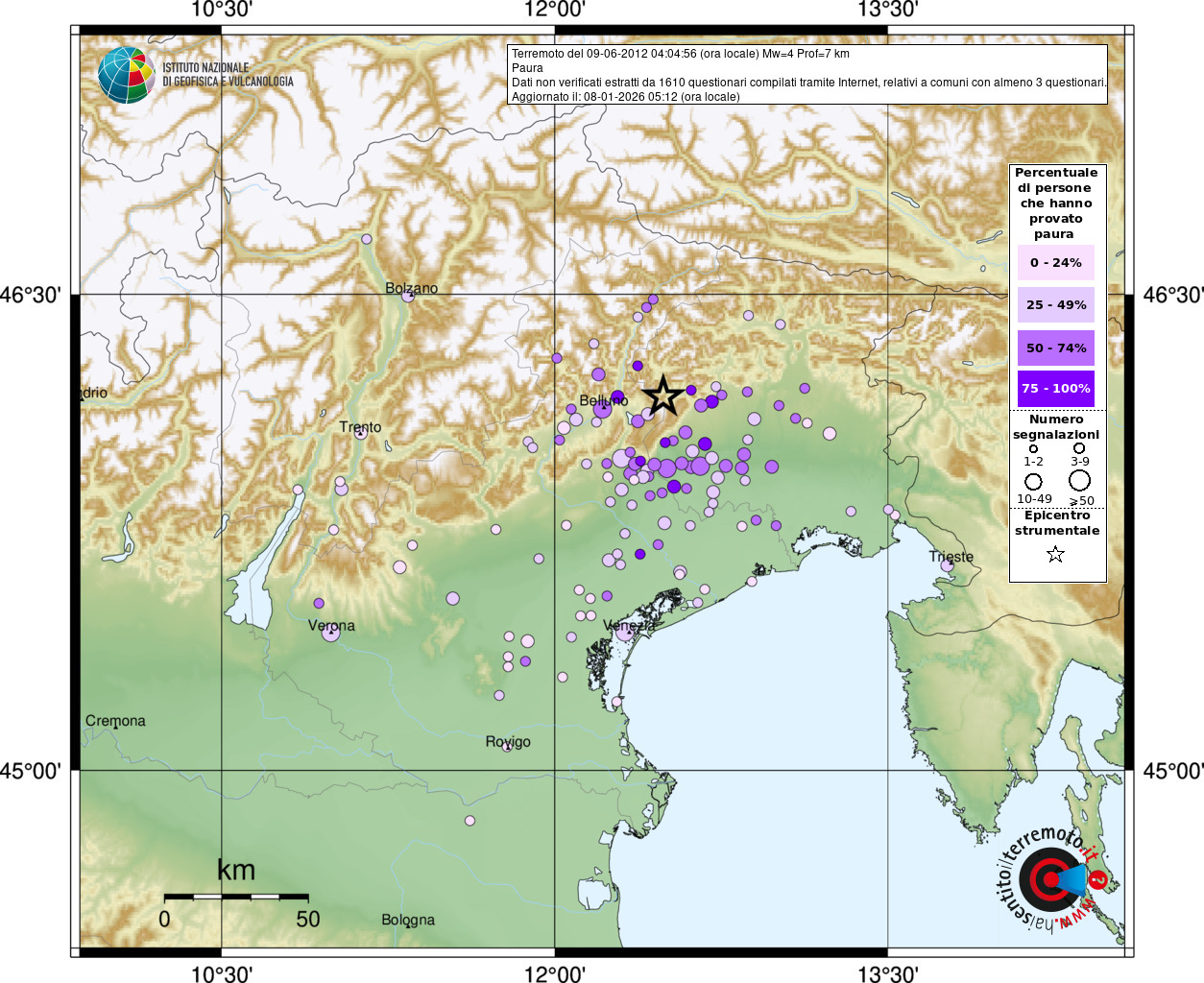Click the 12°00' label on the top axis
1204x983 pixels.
[x=555, y=10]
